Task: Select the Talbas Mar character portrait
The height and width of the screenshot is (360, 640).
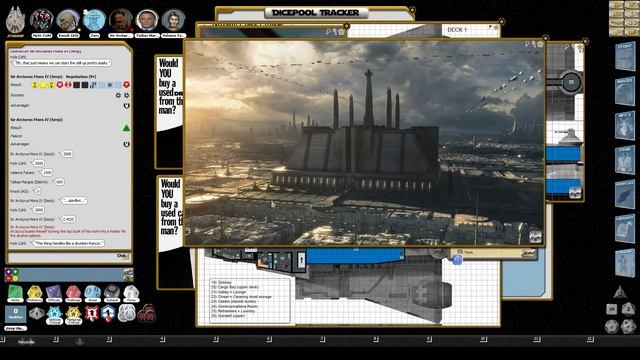Action: [147, 20]
